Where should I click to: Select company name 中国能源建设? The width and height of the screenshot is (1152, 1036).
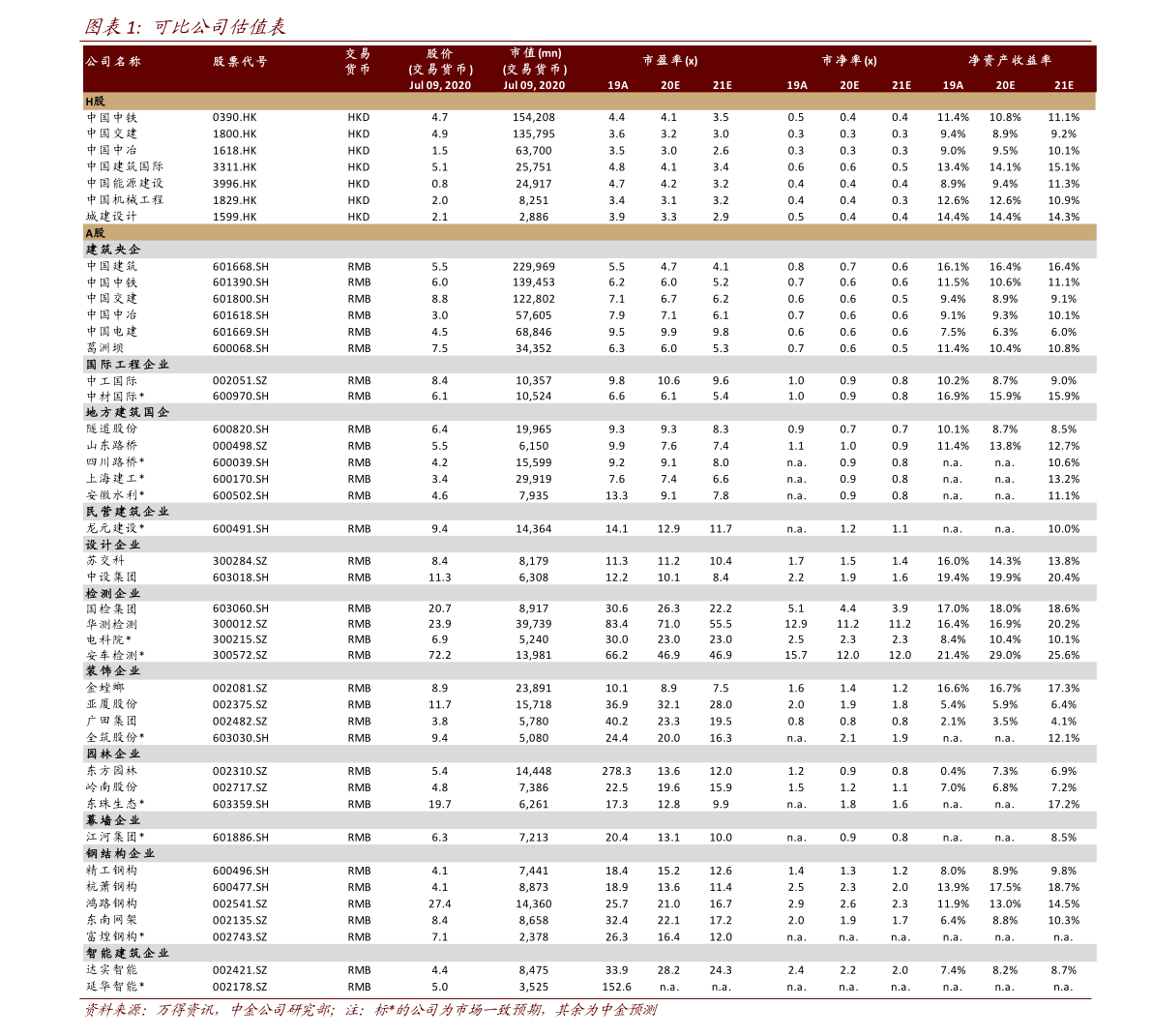[x=125, y=184]
